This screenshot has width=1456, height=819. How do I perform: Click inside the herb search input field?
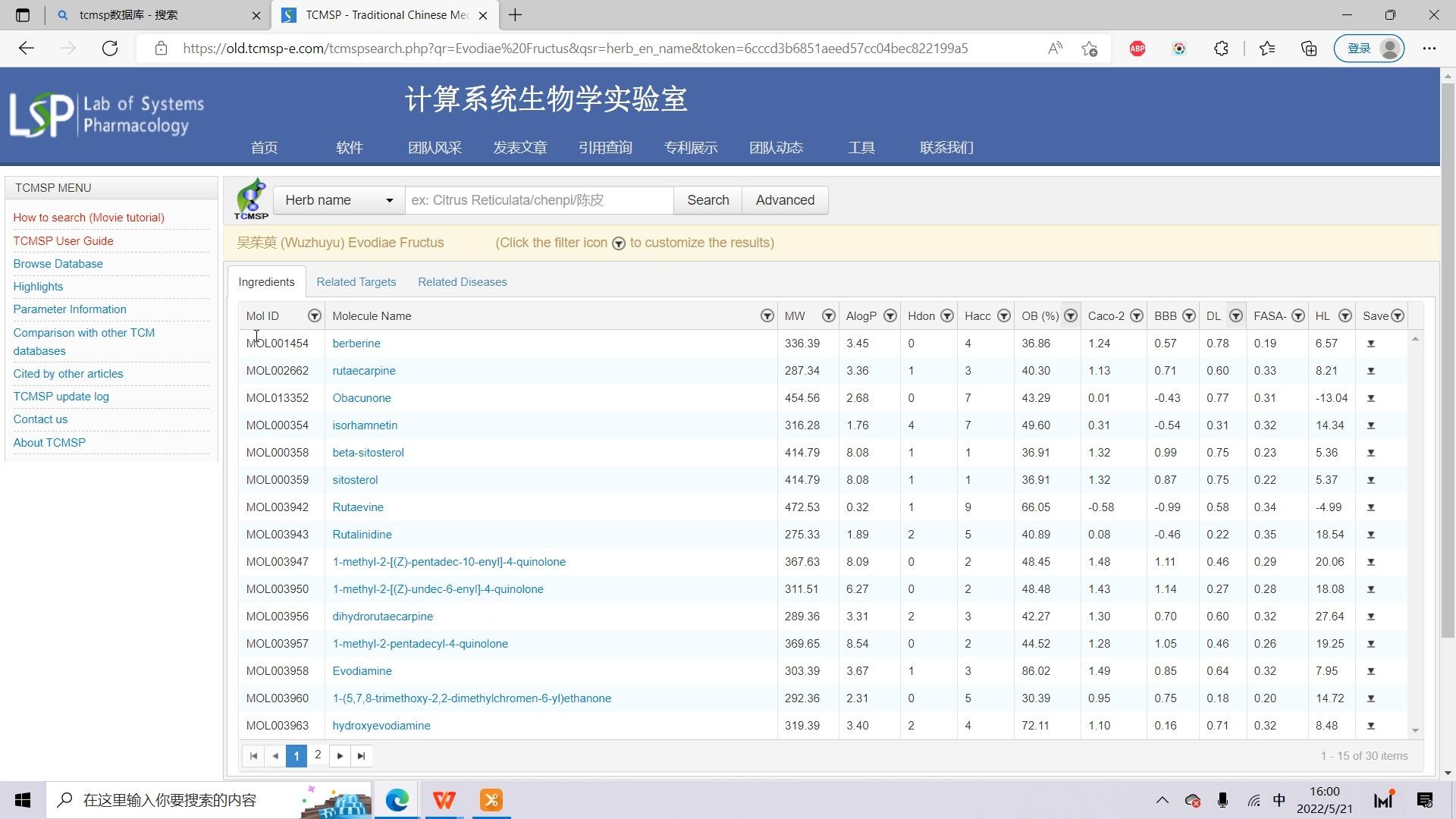pyautogui.click(x=539, y=200)
